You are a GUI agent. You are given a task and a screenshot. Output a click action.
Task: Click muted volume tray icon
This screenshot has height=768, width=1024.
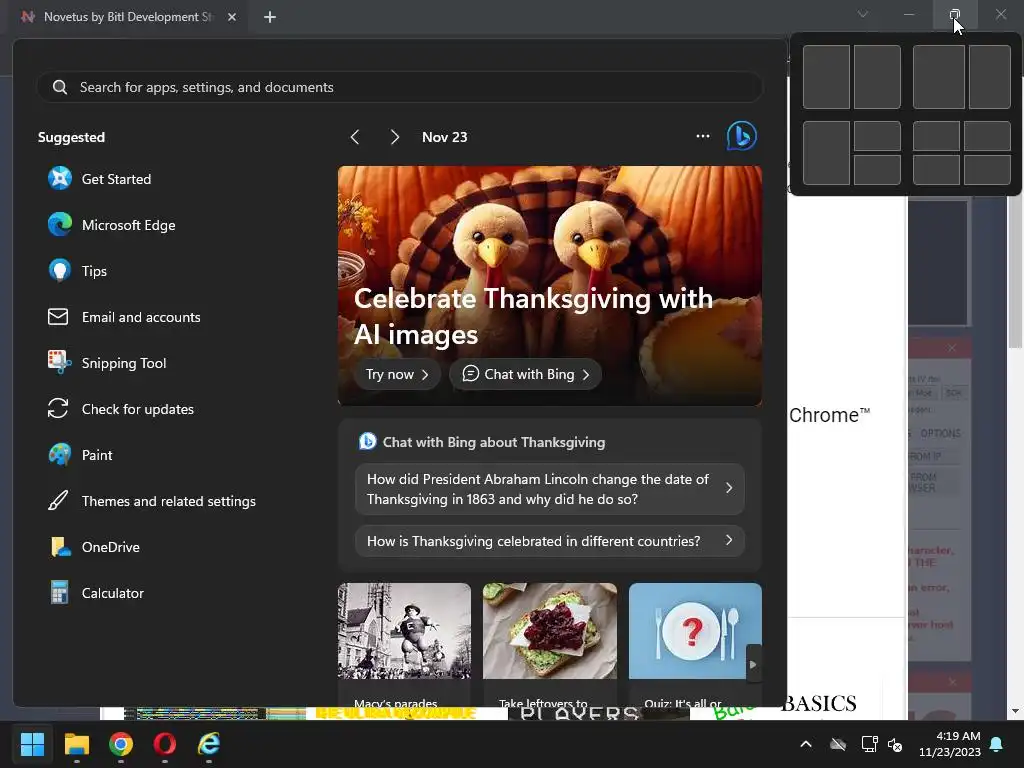895,744
